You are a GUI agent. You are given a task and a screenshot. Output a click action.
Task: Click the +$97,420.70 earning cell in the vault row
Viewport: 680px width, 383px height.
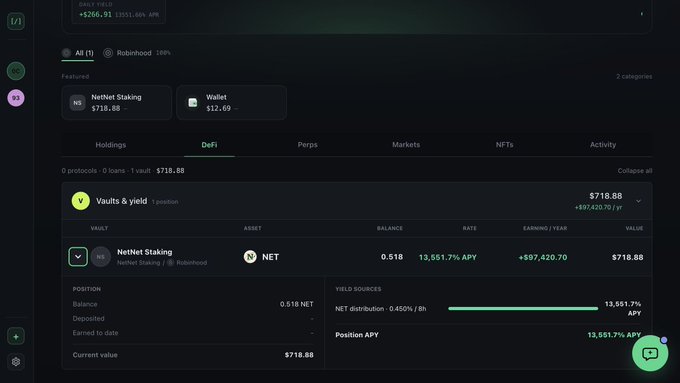point(543,257)
